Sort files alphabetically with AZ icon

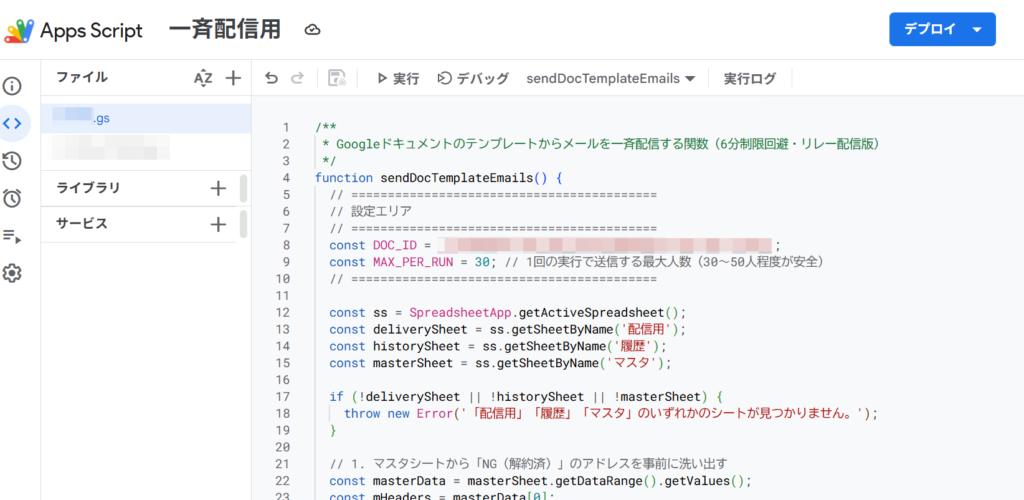[x=203, y=78]
